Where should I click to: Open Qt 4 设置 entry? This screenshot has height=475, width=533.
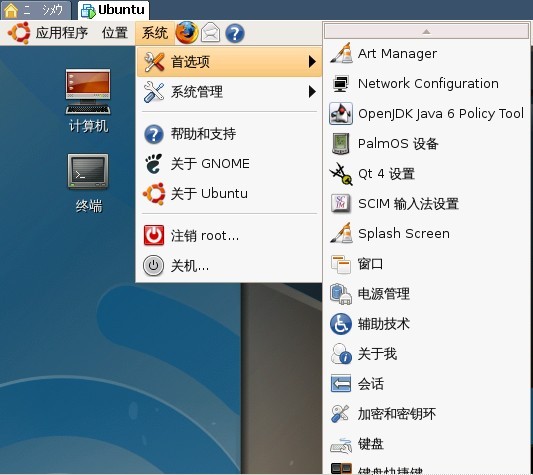426,174
